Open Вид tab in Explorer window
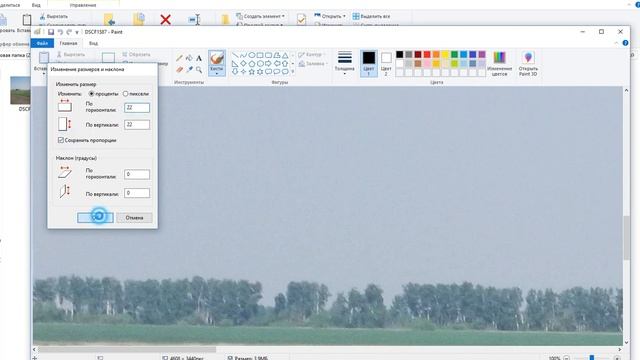 (x=36, y=5)
